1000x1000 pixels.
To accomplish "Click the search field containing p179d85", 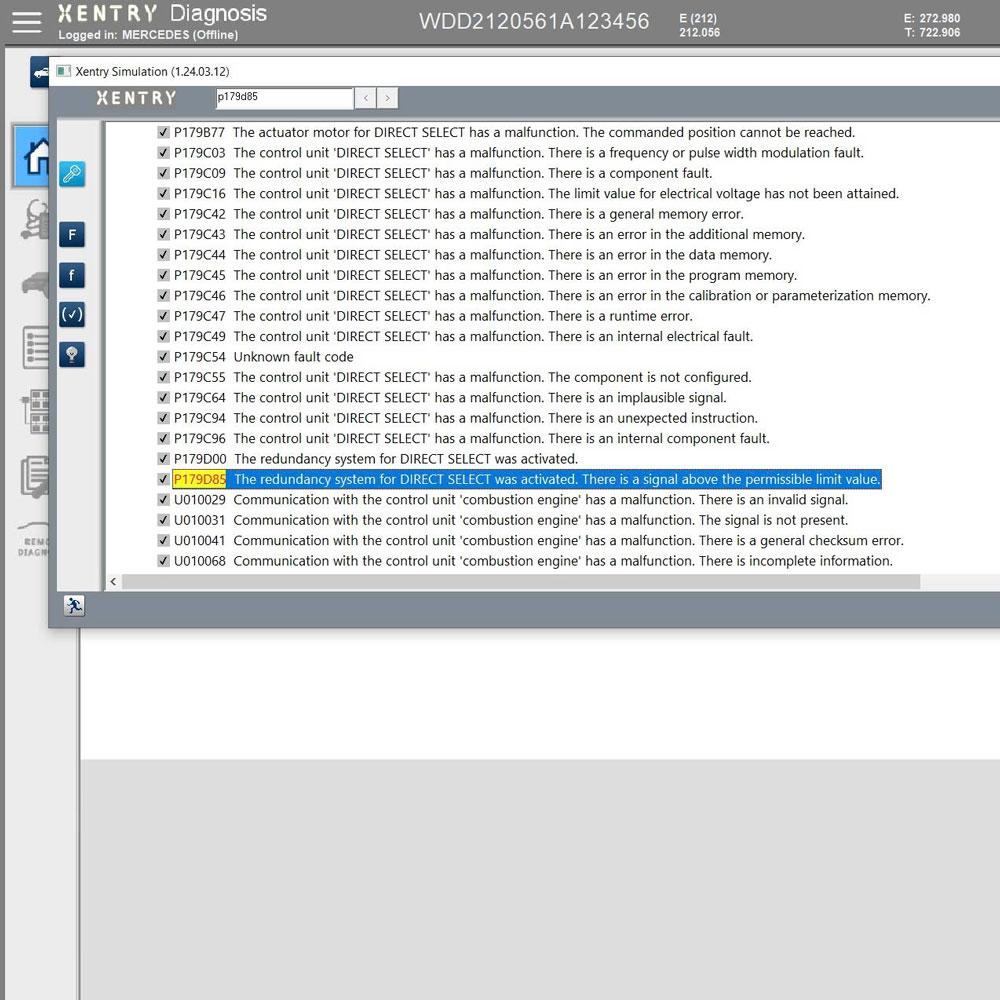I will pyautogui.click(x=284, y=98).
